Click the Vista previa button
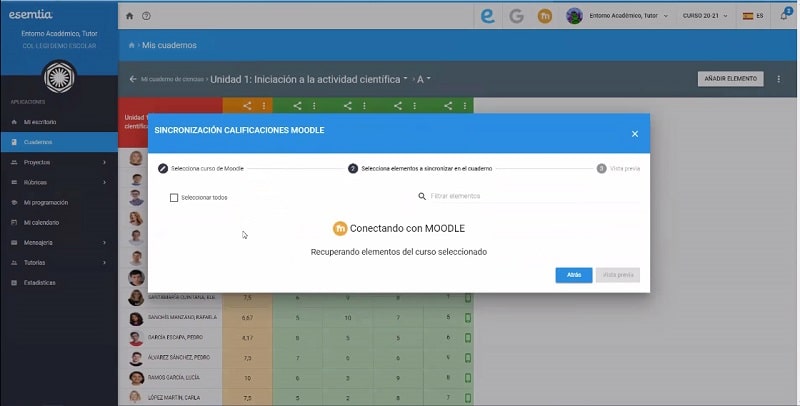Viewport: 800px width, 406px height. (618, 275)
